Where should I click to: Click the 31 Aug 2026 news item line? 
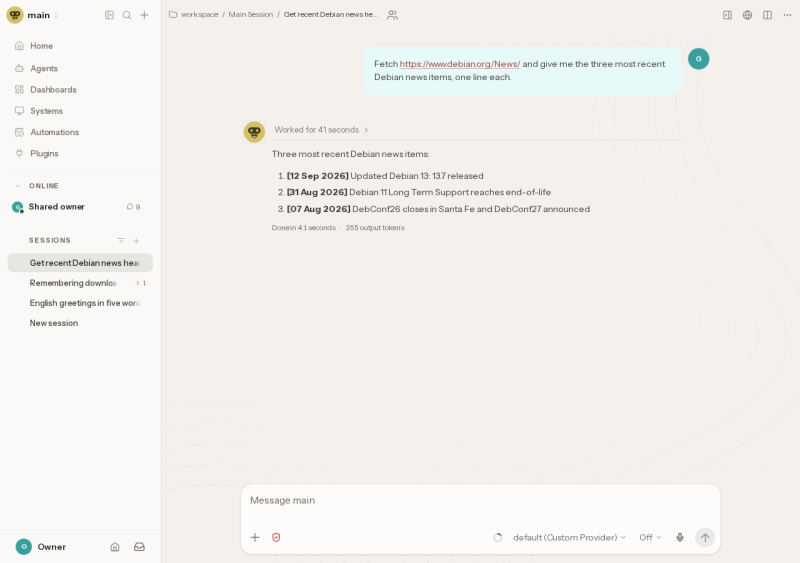[419, 192]
